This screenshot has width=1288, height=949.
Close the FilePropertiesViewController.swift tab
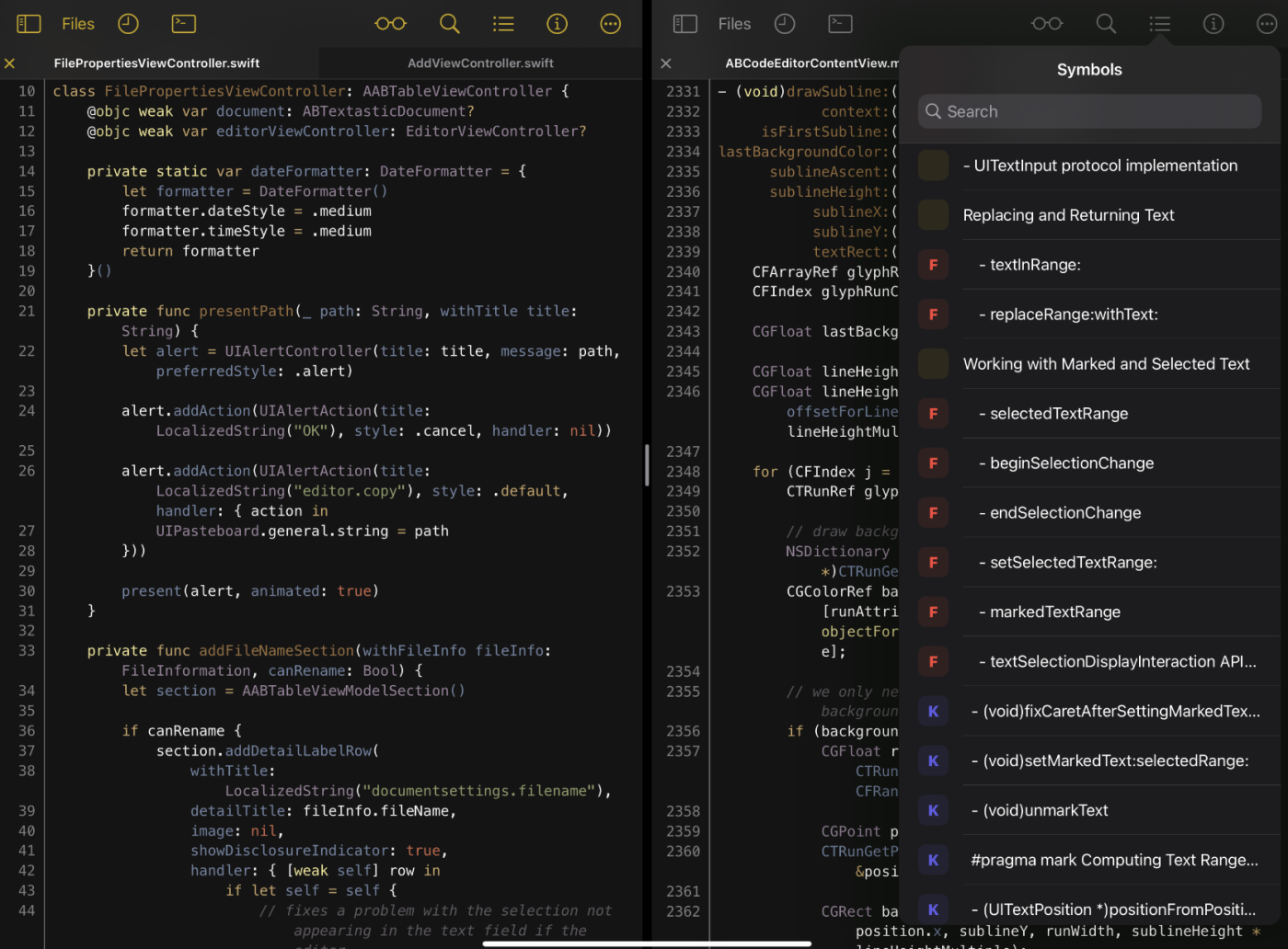9,63
